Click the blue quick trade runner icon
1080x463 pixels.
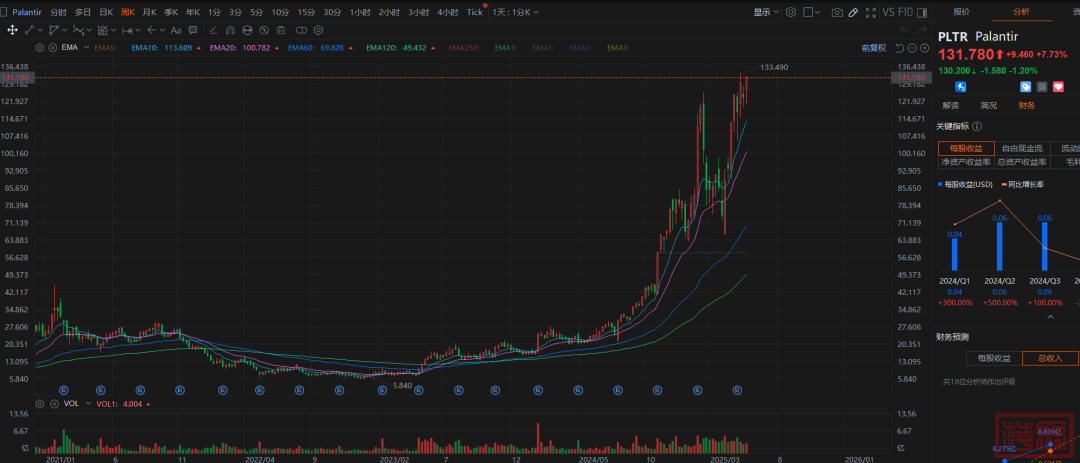pos(960,87)
